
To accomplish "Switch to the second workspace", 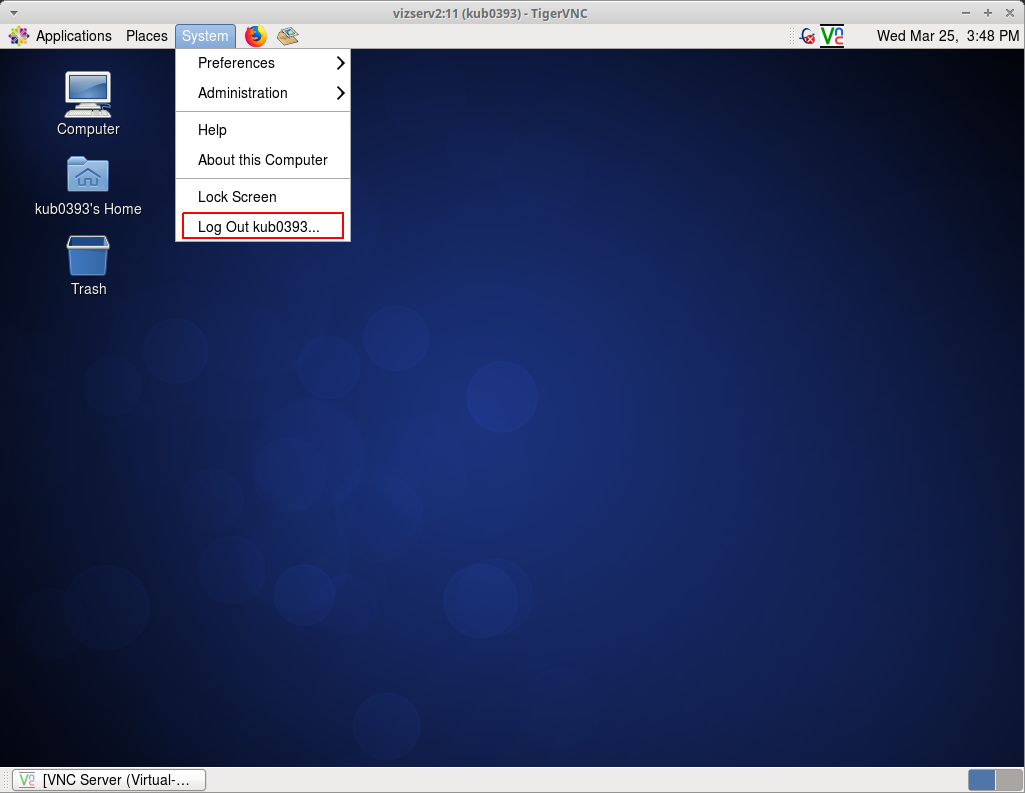I will pyautogui.click(x=1009, y=780).
